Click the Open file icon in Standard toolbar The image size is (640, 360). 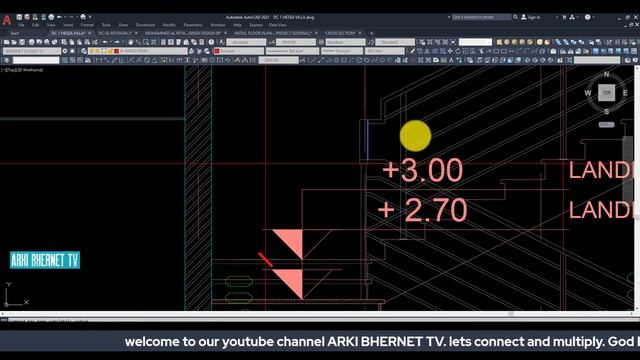(x=14, y=42)
